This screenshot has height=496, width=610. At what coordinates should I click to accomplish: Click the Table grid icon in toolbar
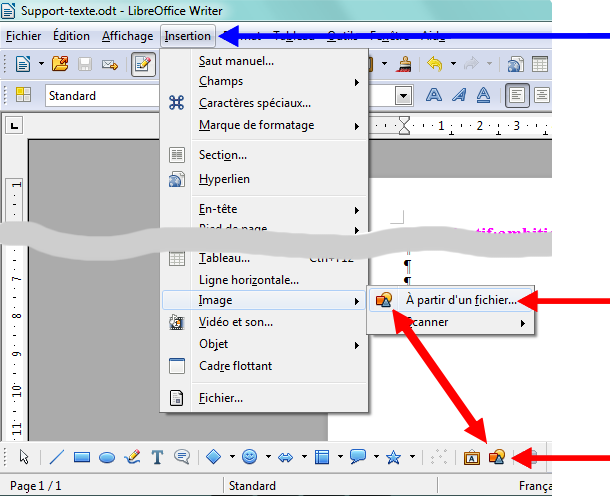tap(540, 64)
